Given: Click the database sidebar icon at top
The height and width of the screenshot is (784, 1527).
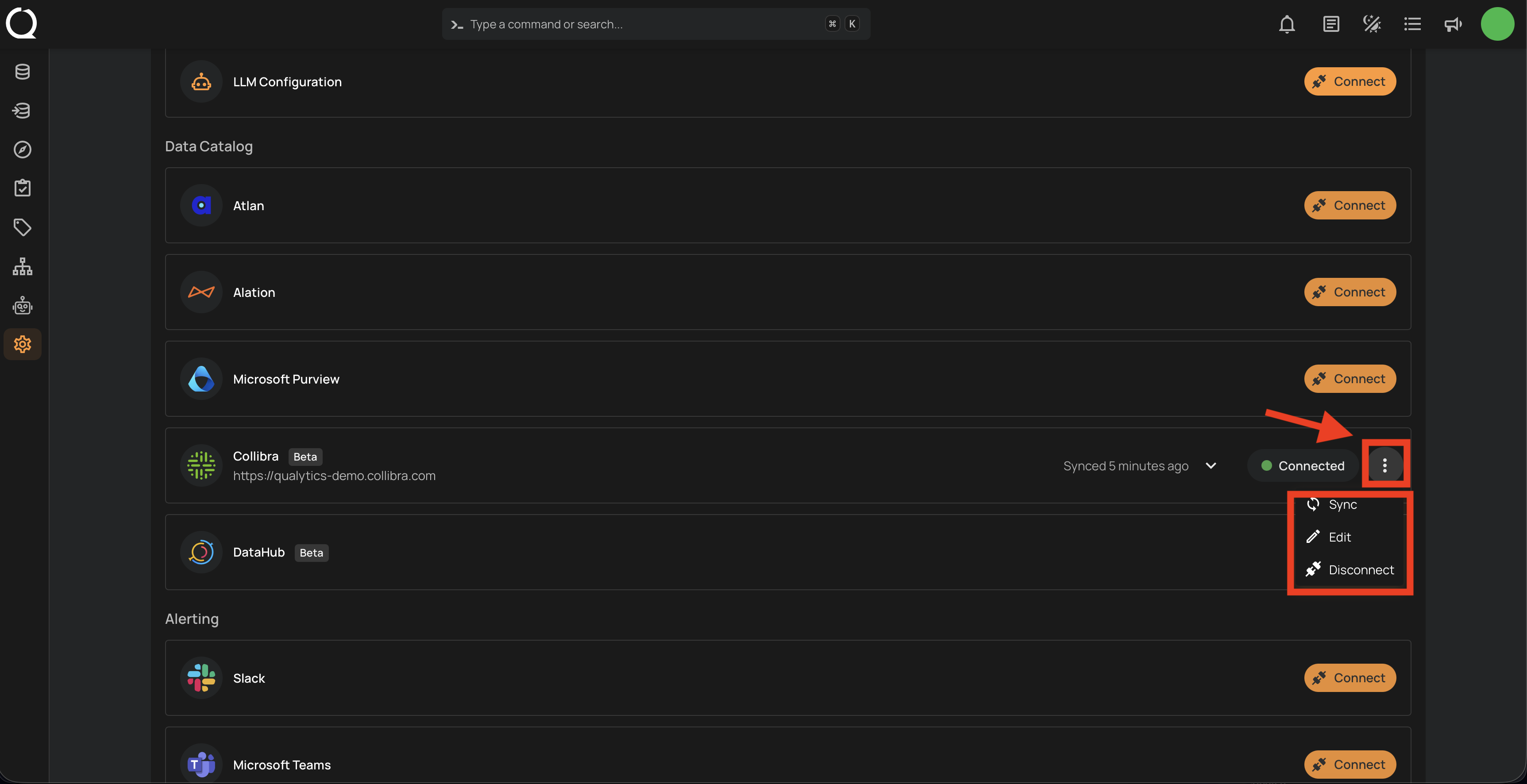Looking at the screenshot, I should [x=23, y=72].
